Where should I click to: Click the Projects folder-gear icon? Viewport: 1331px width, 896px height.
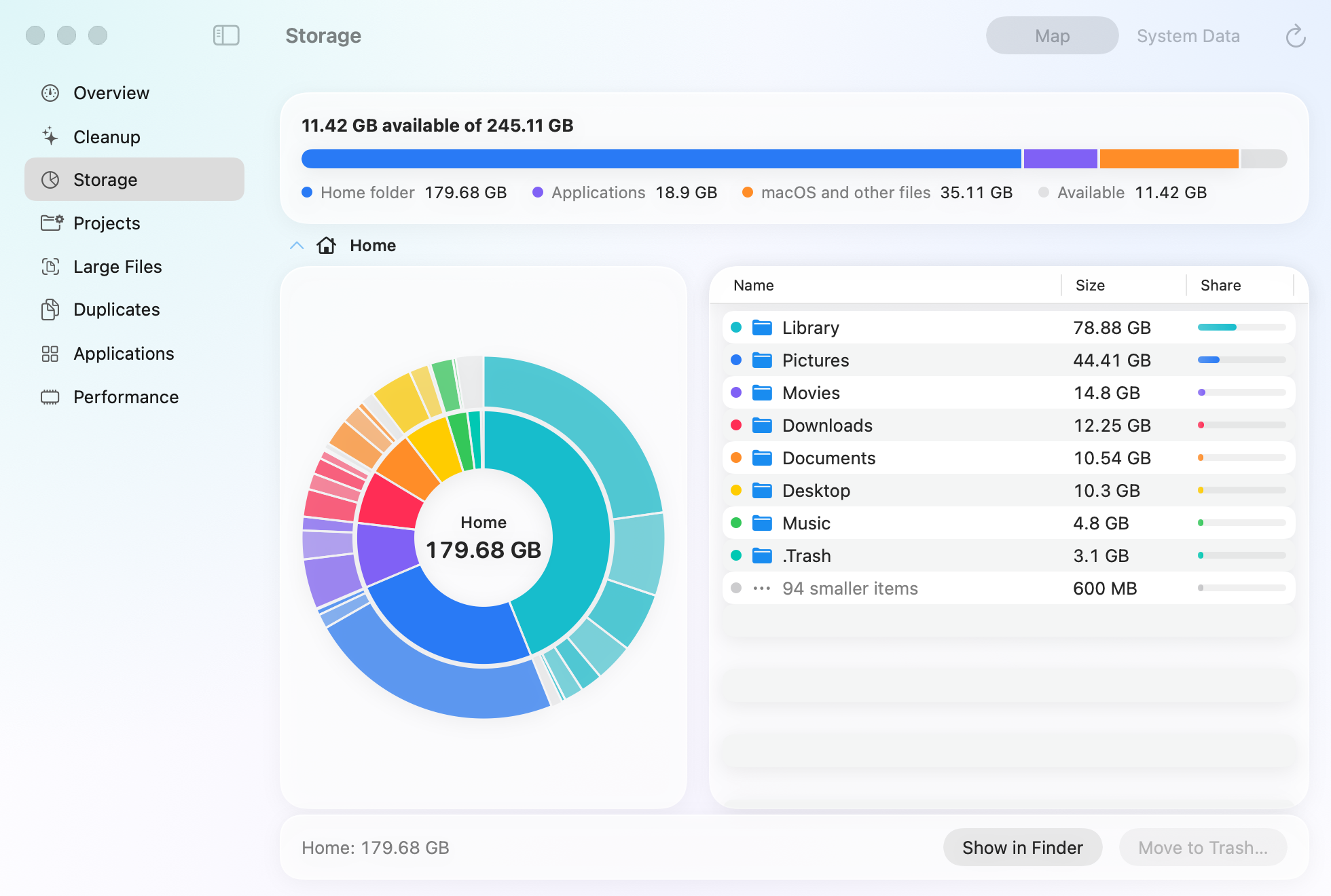[52, 223]
